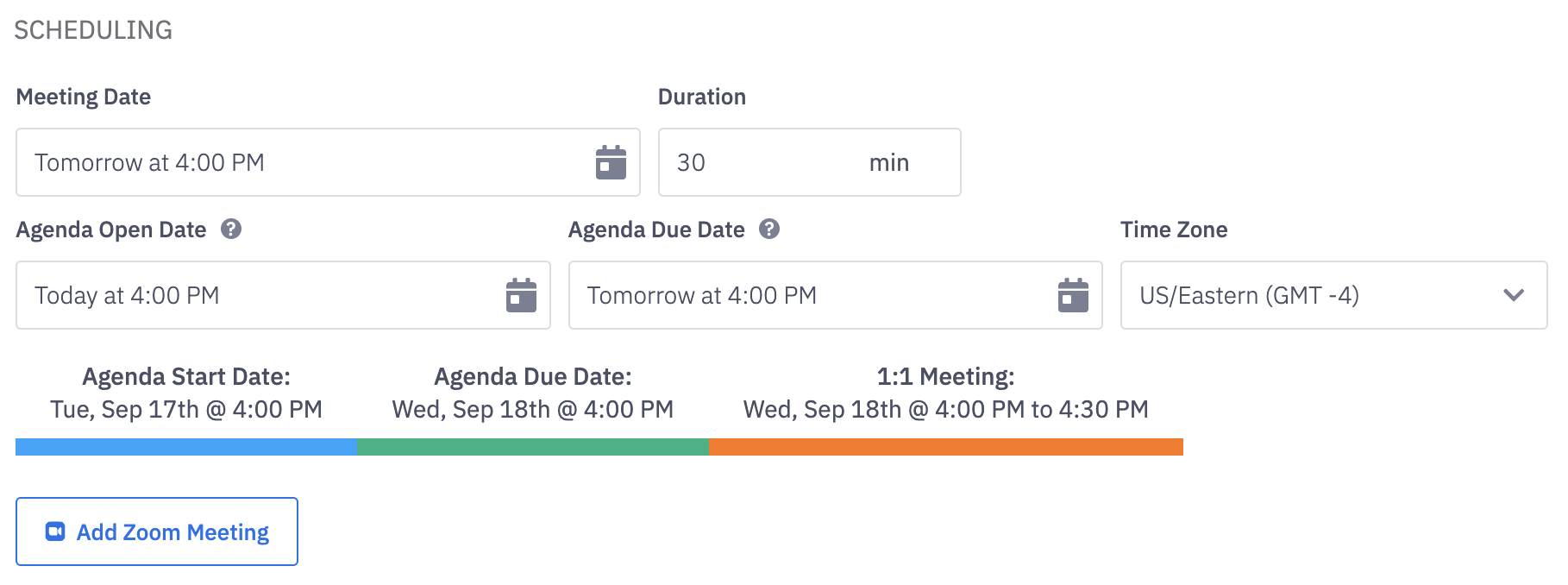The width and height of the screenshot is (1568, 585).
Task: Open the Time Zone selector
Action: (x=1333, y=295)
